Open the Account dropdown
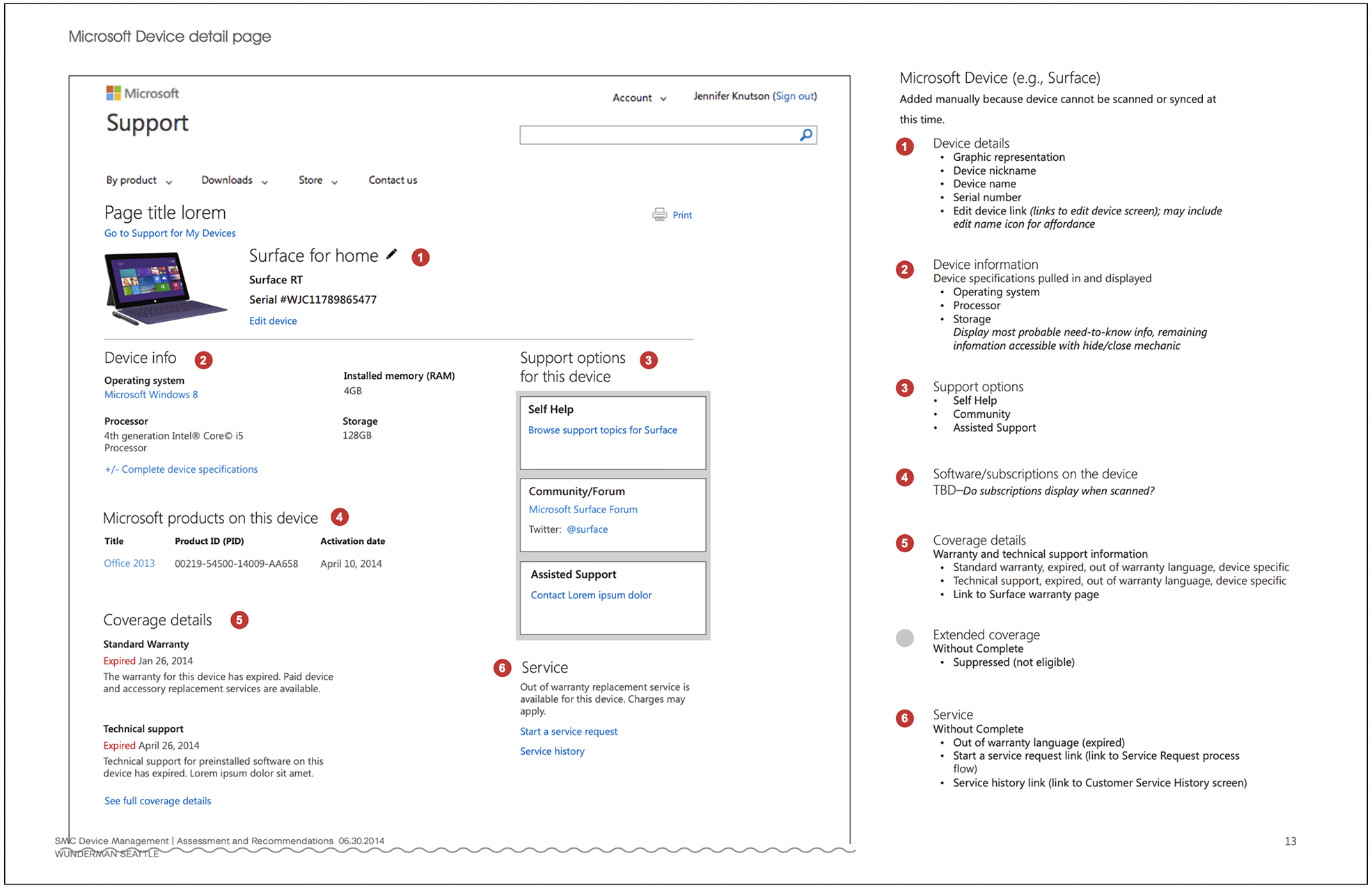This screenshot has height=890, width=1372. click(638, 97)
